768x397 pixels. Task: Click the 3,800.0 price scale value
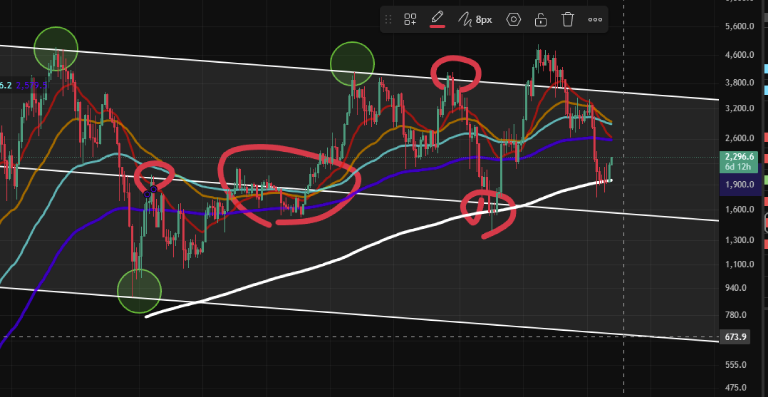click(739, 82)
